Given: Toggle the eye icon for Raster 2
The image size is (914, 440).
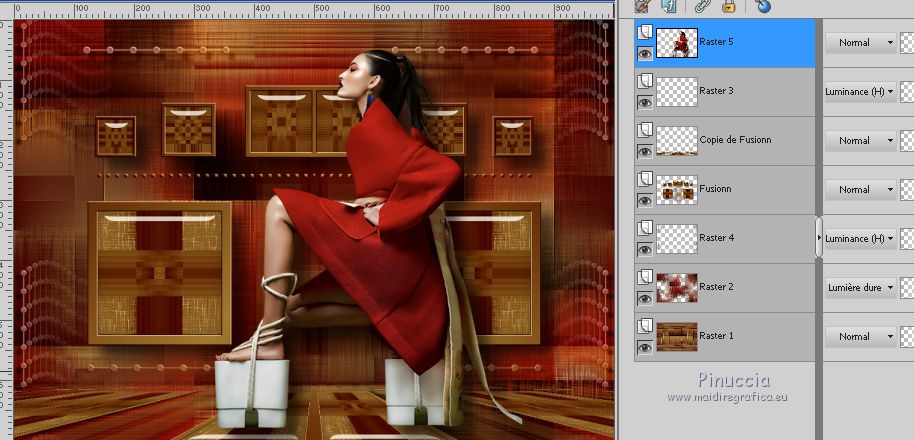Looking at the screenshot, I should click(645, 298).
